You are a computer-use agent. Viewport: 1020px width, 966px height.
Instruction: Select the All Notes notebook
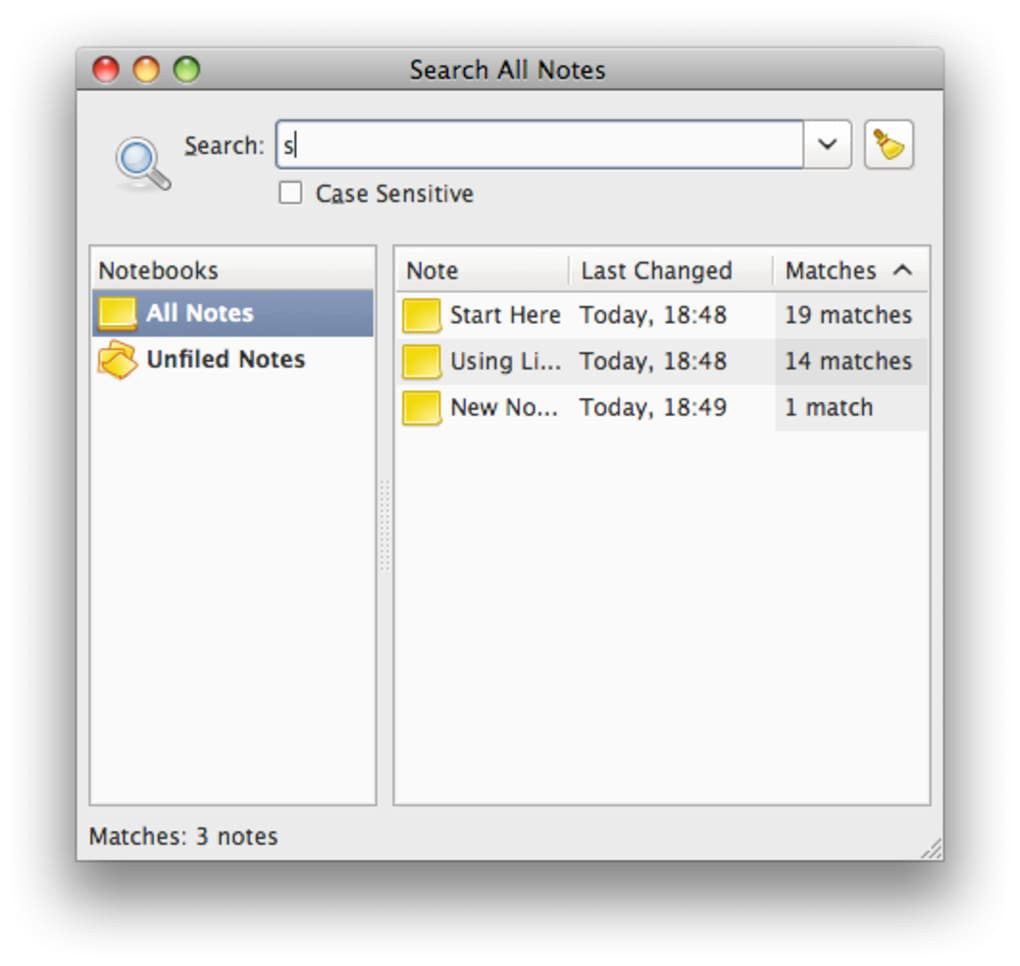233,314
